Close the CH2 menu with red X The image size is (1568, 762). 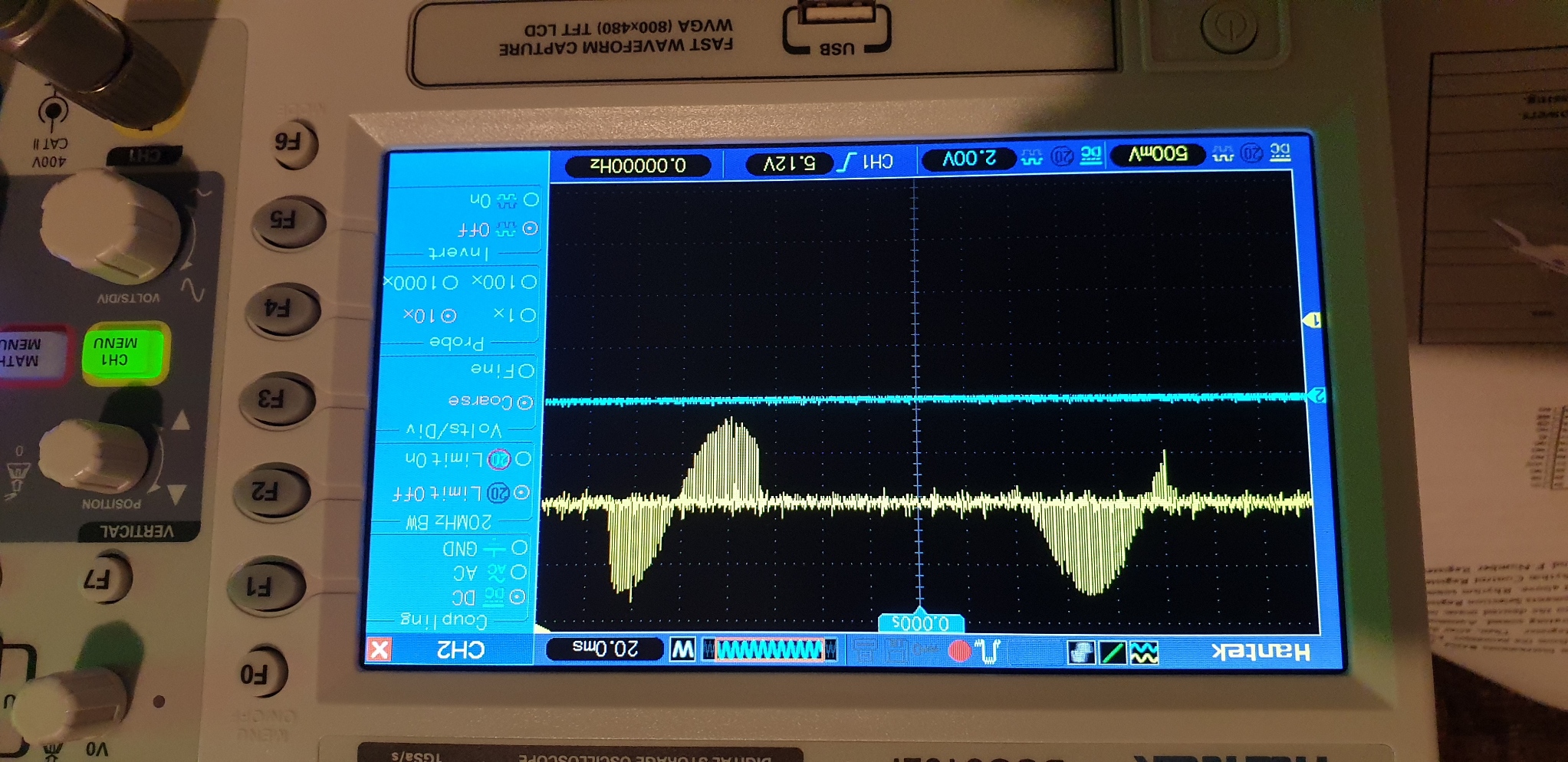(379, 649)
